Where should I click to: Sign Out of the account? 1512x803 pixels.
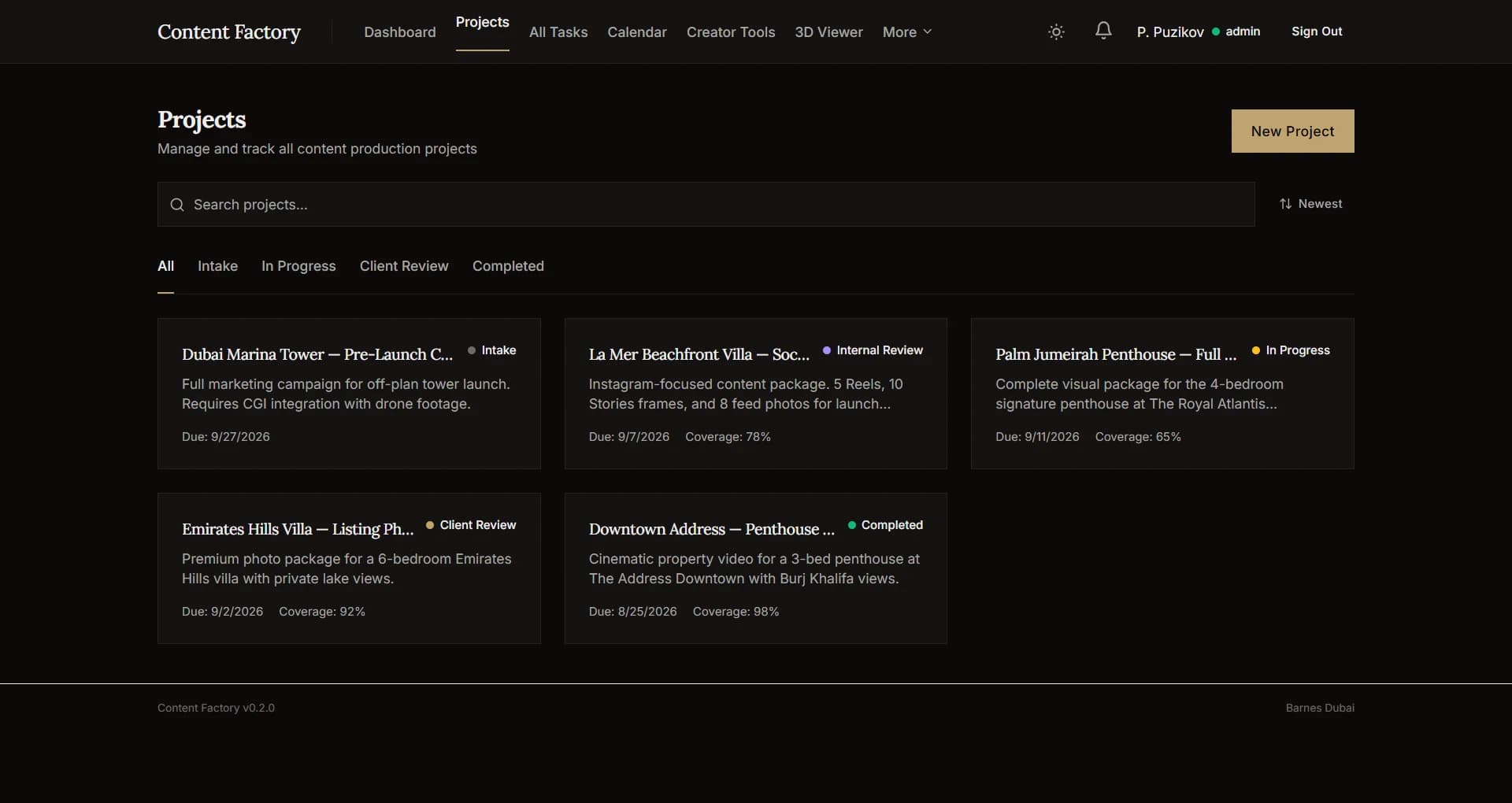1317,31
